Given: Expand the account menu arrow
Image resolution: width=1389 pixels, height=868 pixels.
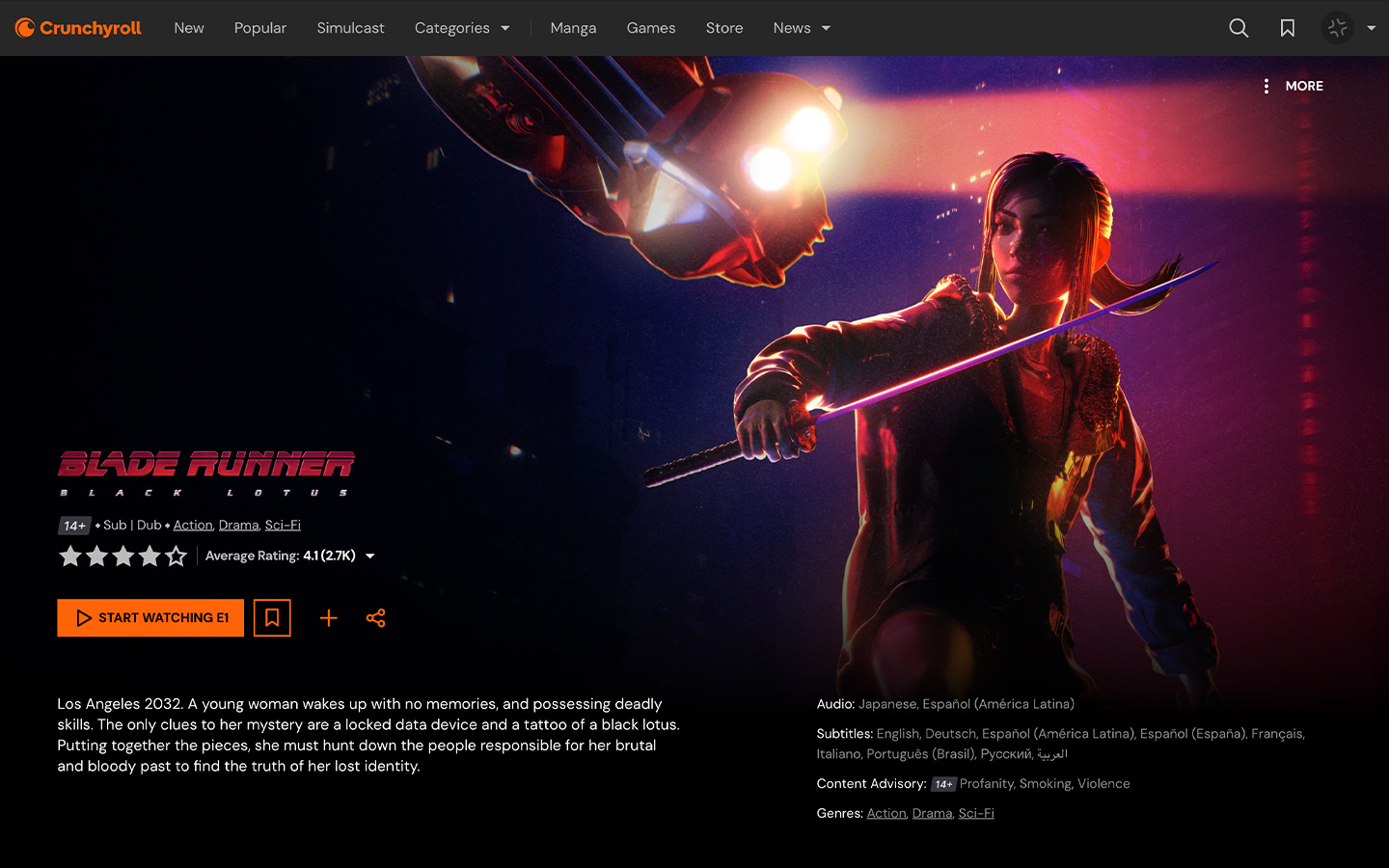Looking at the screenshot, I should click(1372, 28).
